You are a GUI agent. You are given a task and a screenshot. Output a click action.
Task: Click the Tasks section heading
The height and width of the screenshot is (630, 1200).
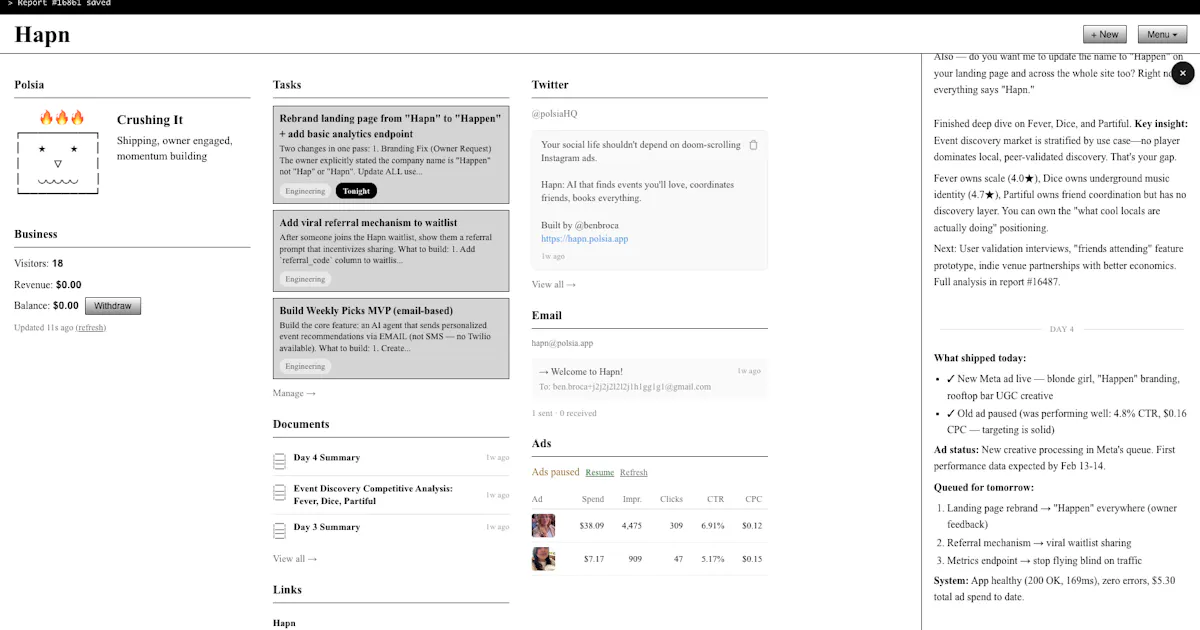coord(287,85)
